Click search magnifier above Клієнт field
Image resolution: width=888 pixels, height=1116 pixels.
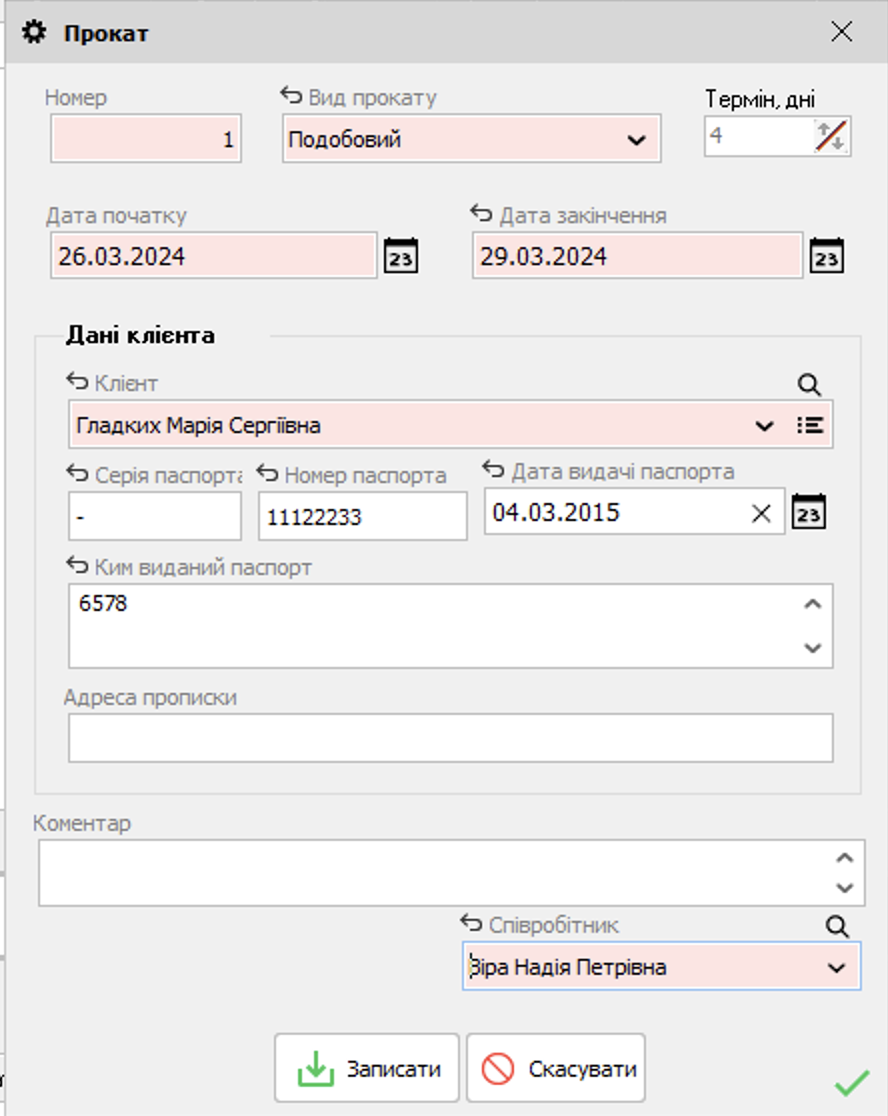[x=809, y=384]
